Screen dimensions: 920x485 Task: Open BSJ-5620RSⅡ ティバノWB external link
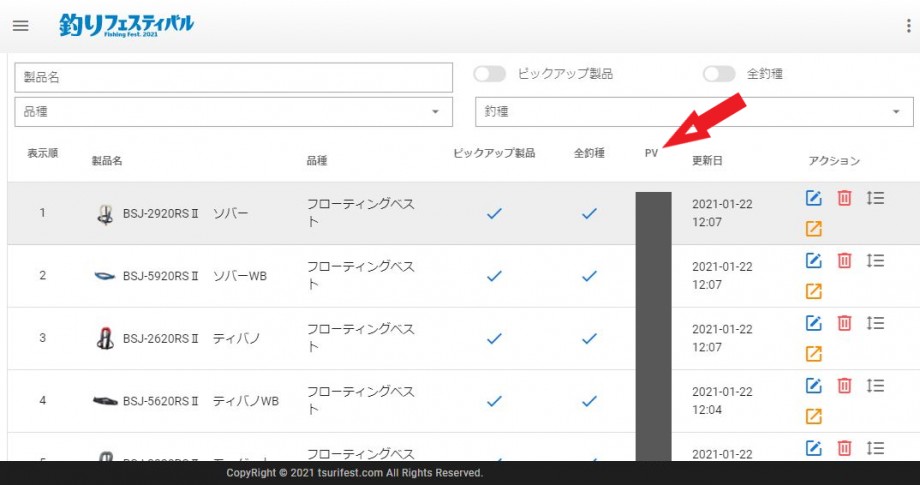coord(813,416)
